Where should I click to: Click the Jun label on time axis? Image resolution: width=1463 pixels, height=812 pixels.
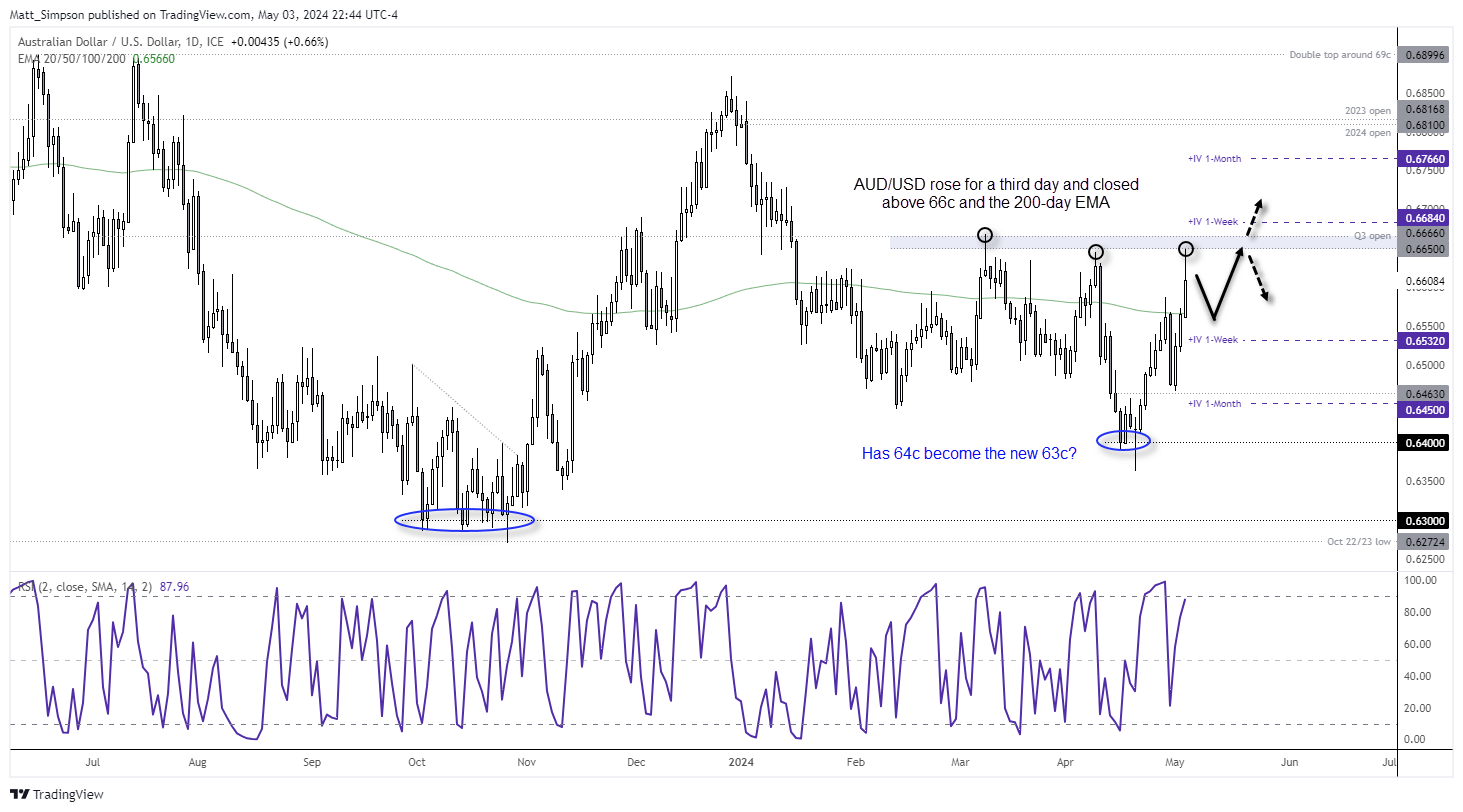(x=1290, y=762)
